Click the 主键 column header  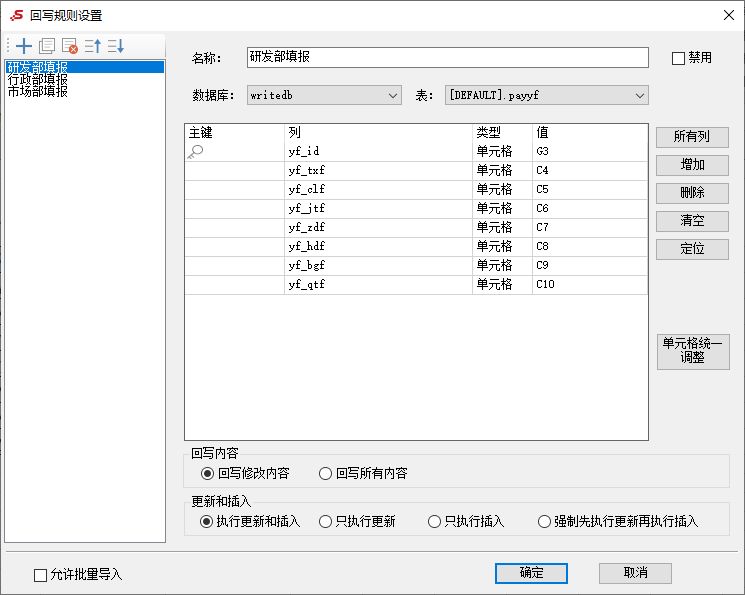click(x=235, y=133)
